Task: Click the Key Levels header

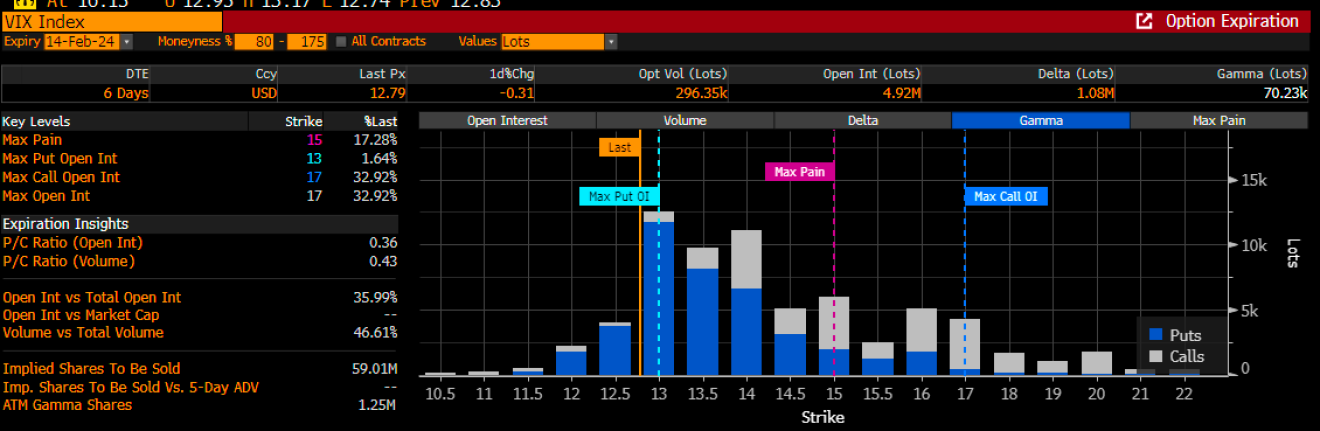Action: (36, 121)
